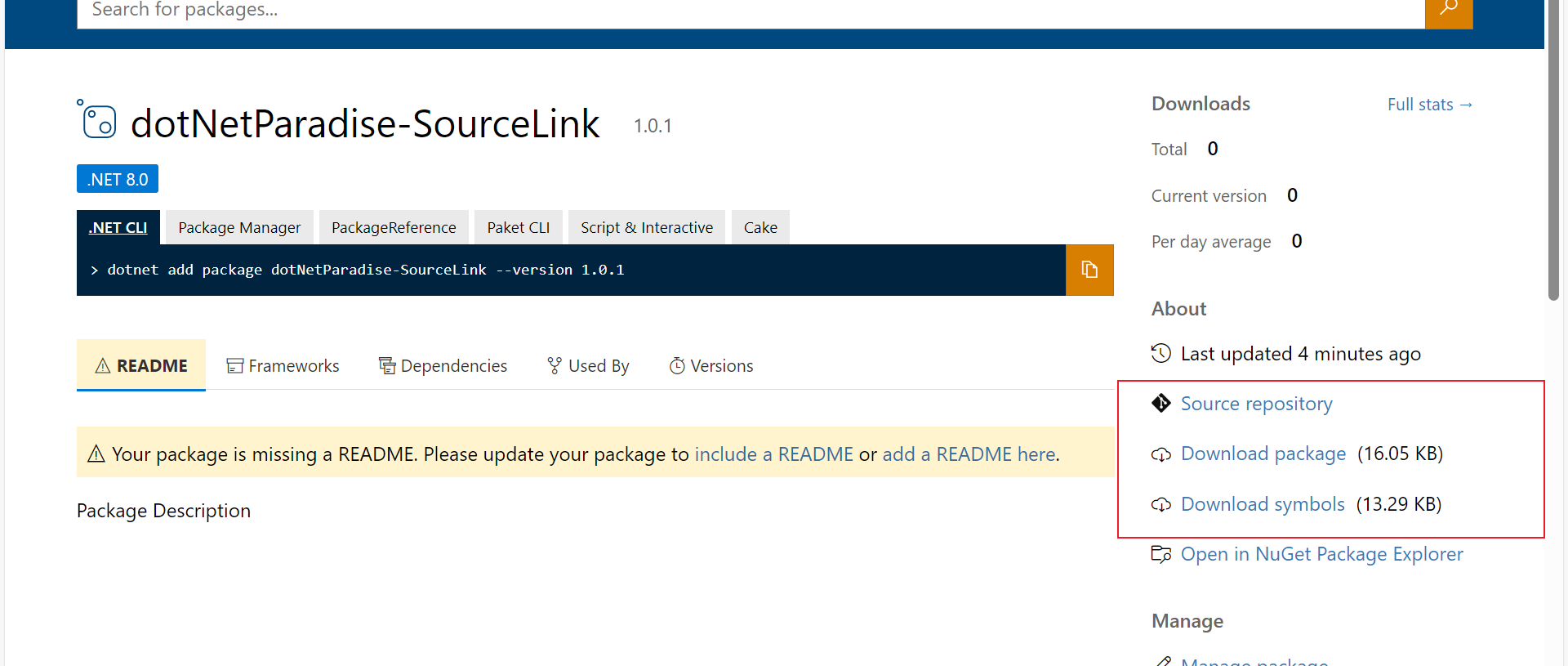Click the Download symbols link
Screen dimensions: 1568x666
click(x=1263, y=504)
